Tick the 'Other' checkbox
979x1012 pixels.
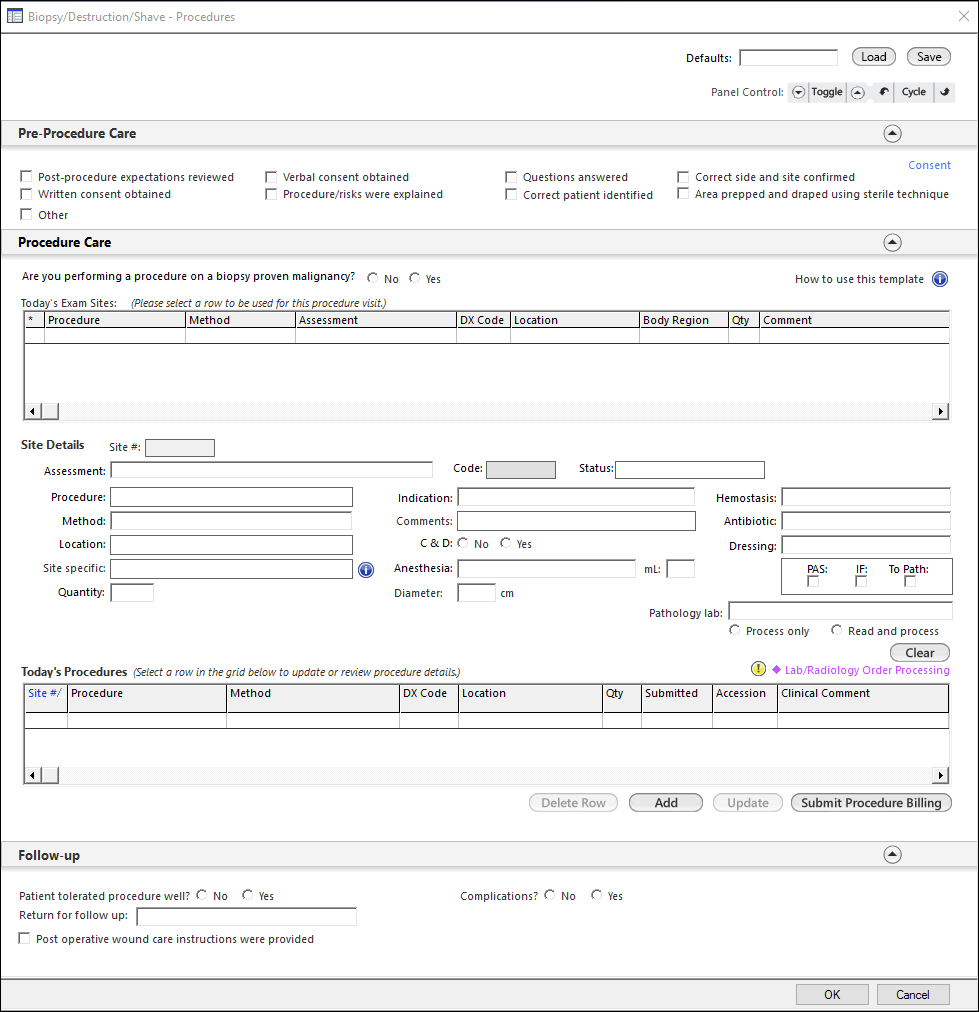pos(26,214)
